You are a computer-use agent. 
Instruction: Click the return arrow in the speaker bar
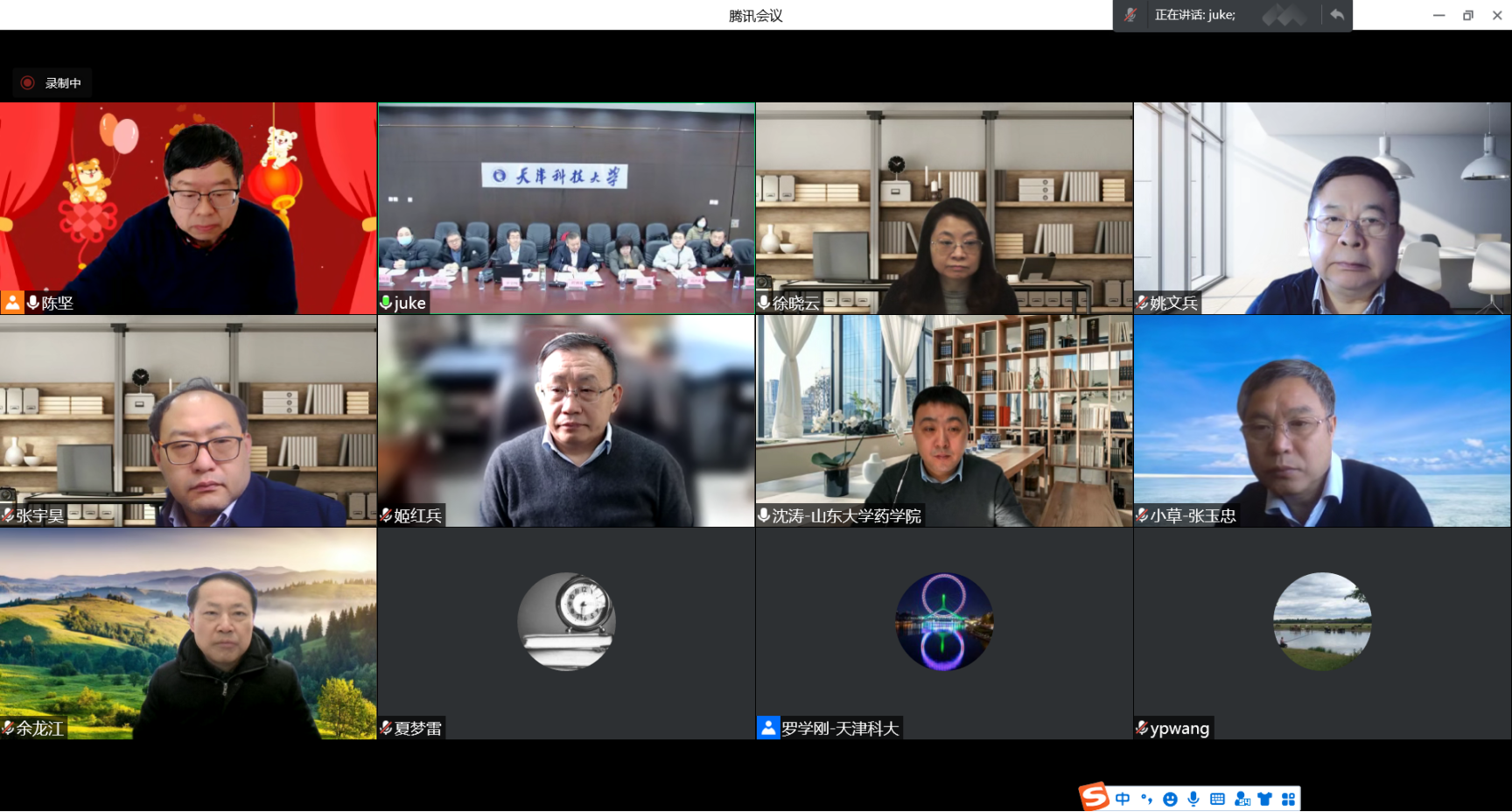pos(1337,15)
